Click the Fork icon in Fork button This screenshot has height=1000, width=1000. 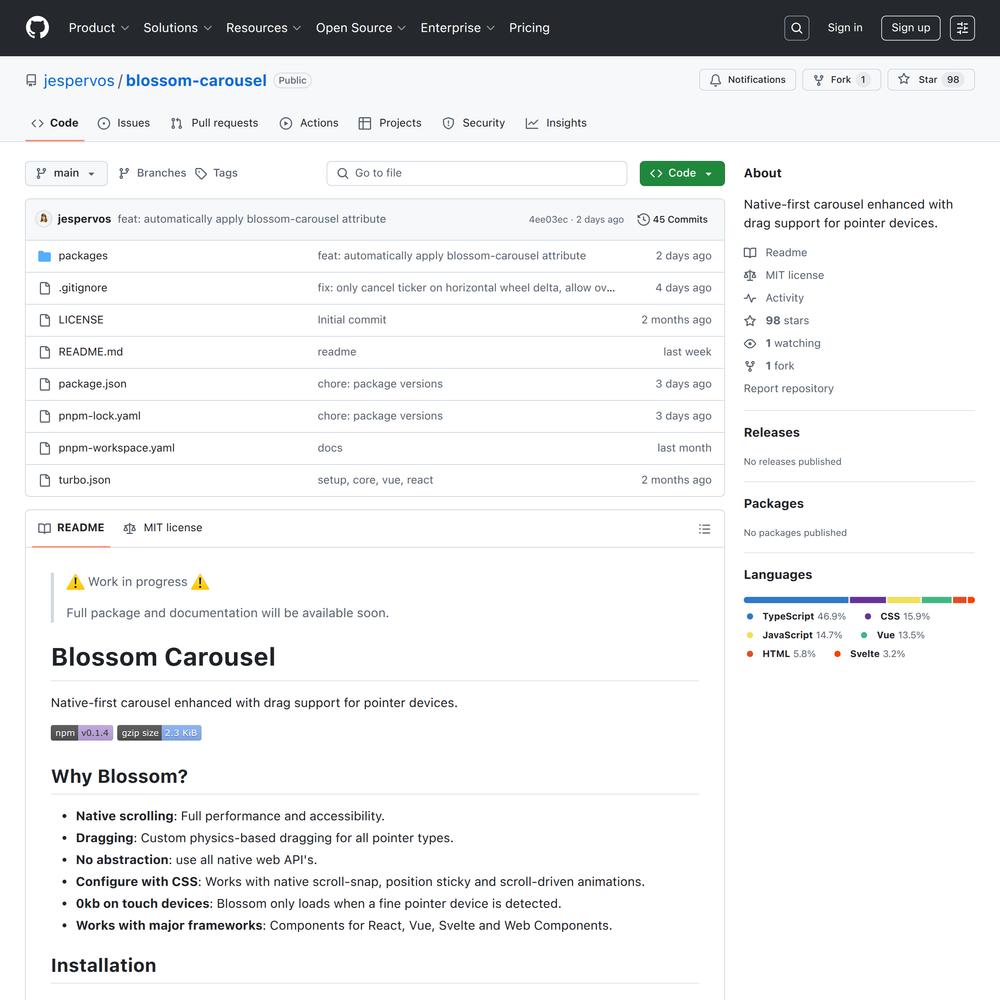[x=818, y=80]
